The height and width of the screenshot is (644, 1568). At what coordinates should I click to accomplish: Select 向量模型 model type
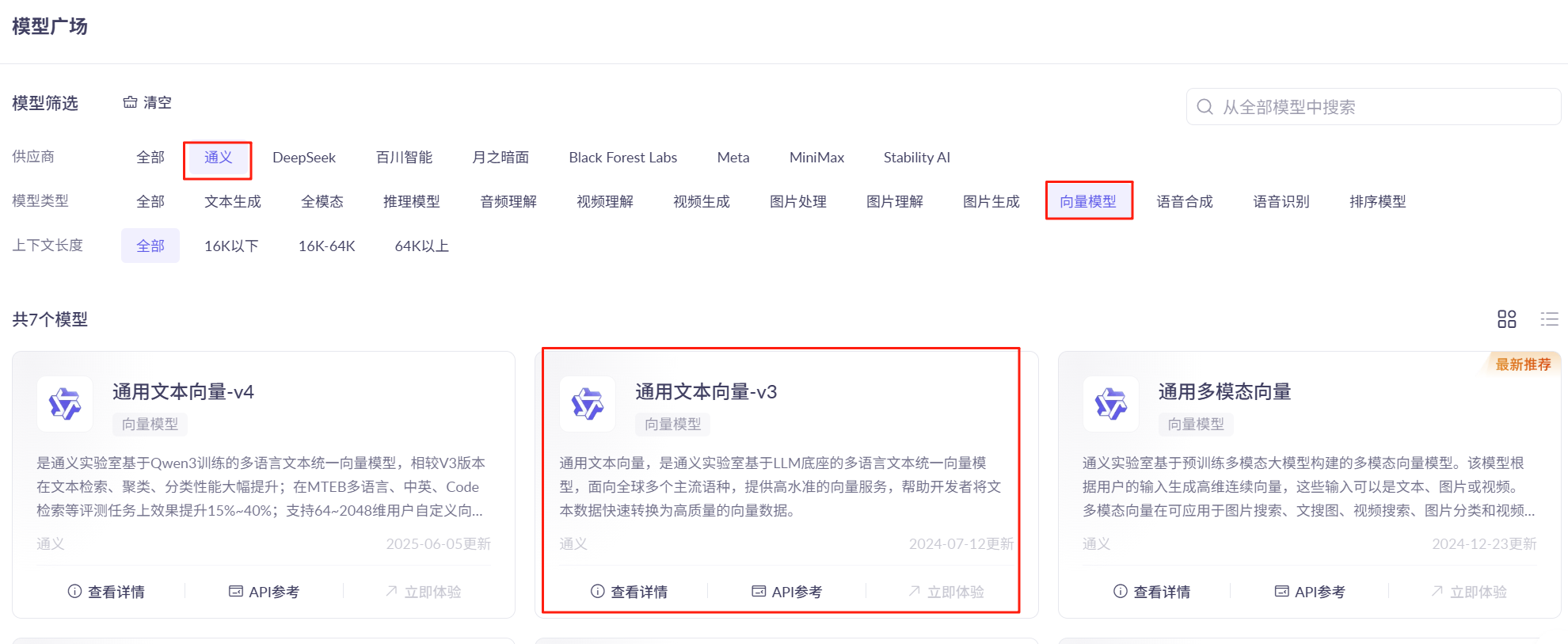coord(1088,201)
